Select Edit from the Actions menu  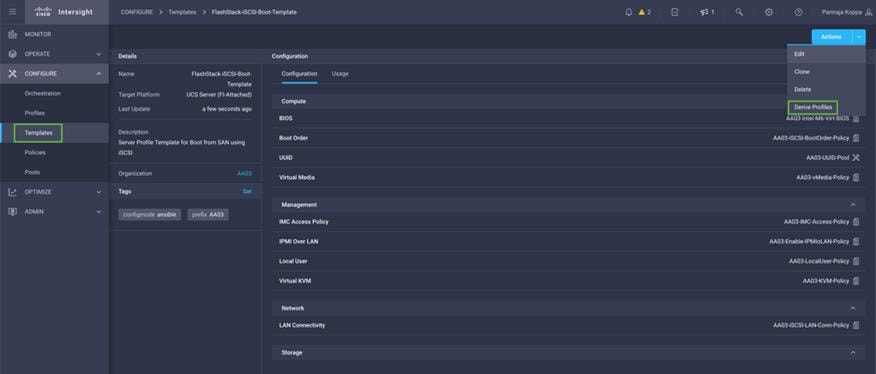tap(826, 54)
